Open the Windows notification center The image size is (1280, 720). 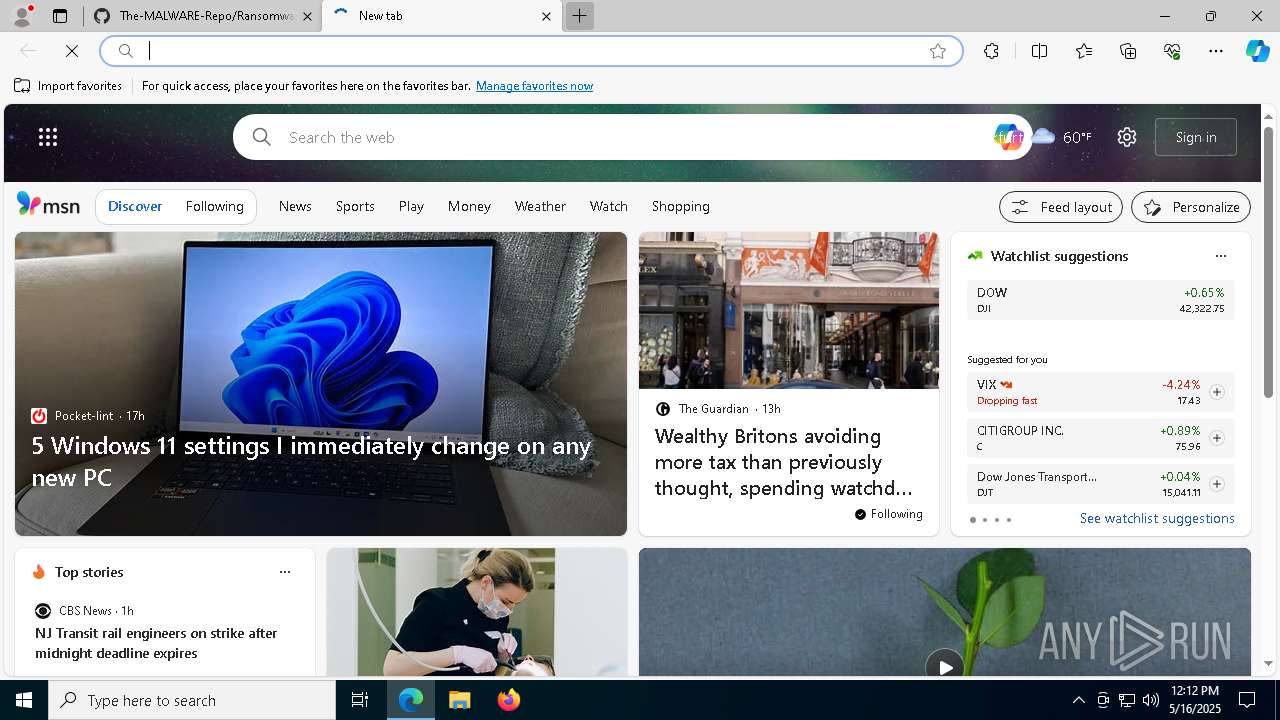coord(1247,700)
